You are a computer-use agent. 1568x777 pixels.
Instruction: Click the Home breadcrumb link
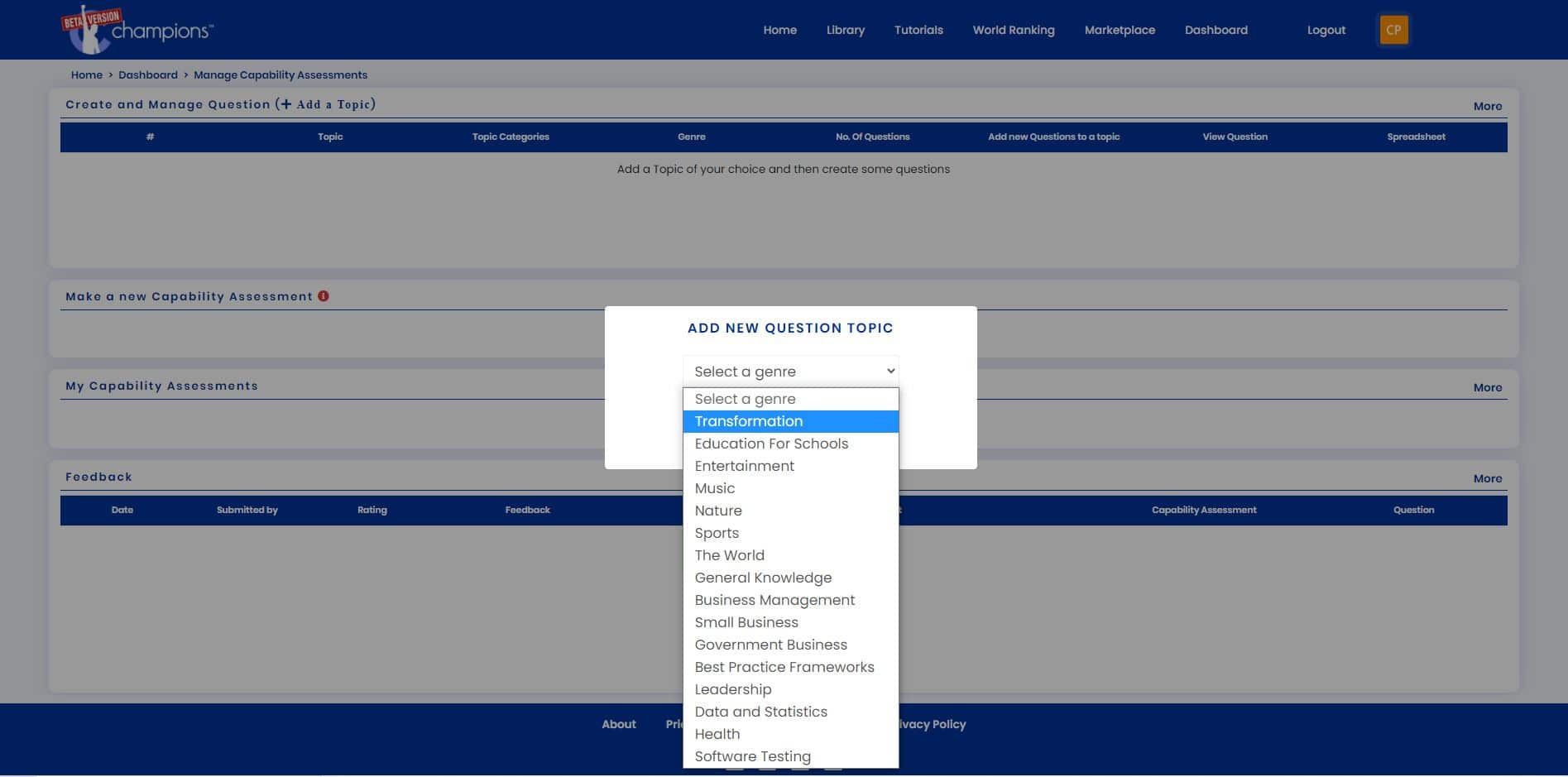coord(87,74)
